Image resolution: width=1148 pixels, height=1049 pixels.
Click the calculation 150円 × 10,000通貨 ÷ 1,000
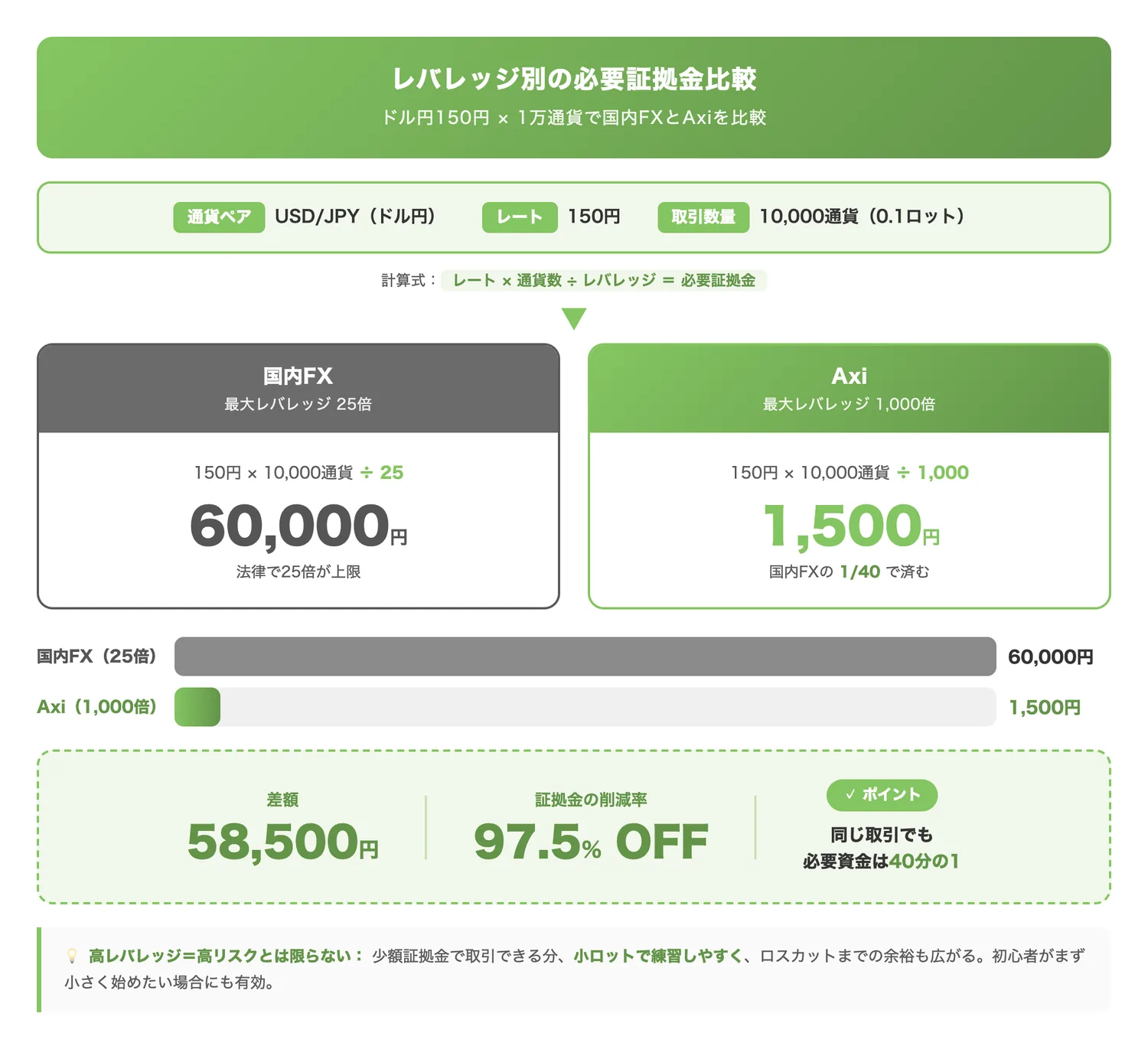(850, 473)
